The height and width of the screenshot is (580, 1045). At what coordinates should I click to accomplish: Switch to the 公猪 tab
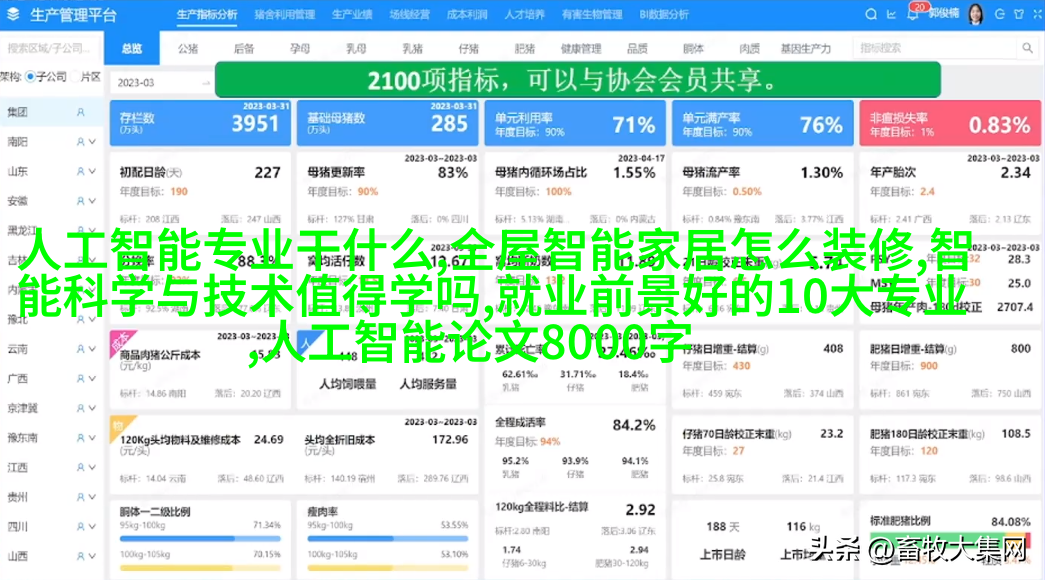click(x=188, y=48)
